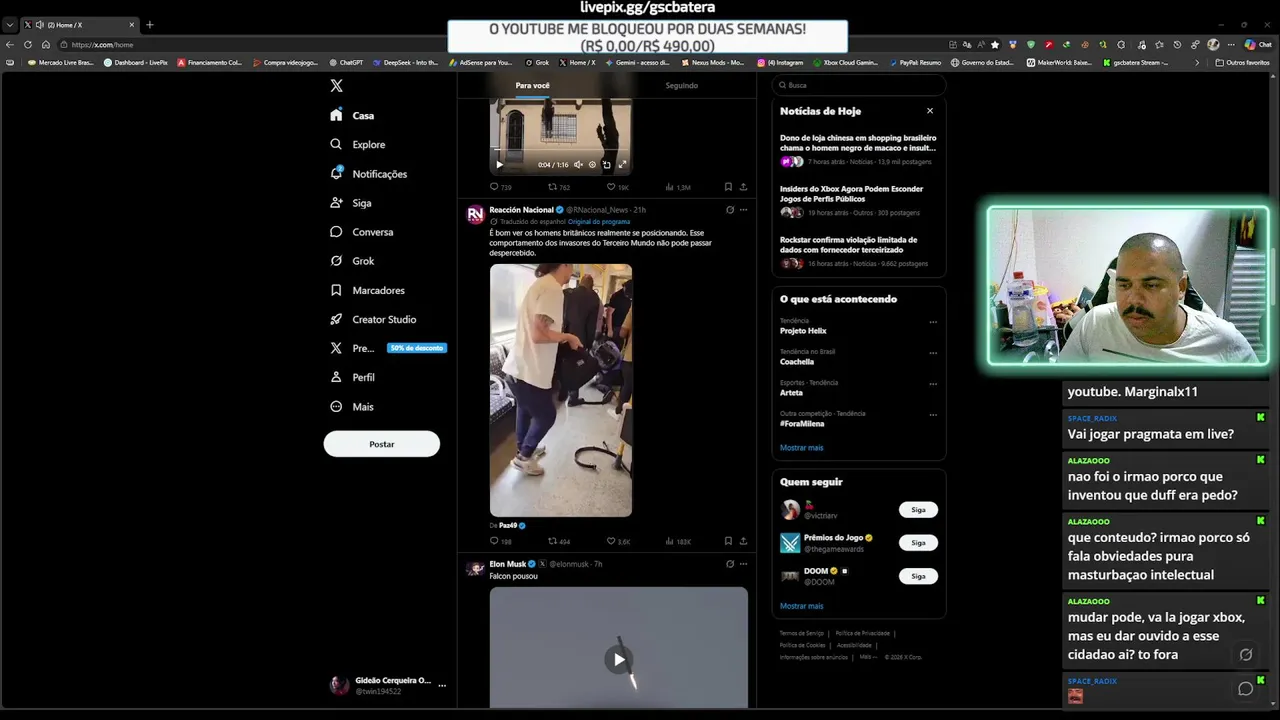Share the post with 1,3M views
The width and height of the screenshot is (1280, 720).
click(743, 187)
